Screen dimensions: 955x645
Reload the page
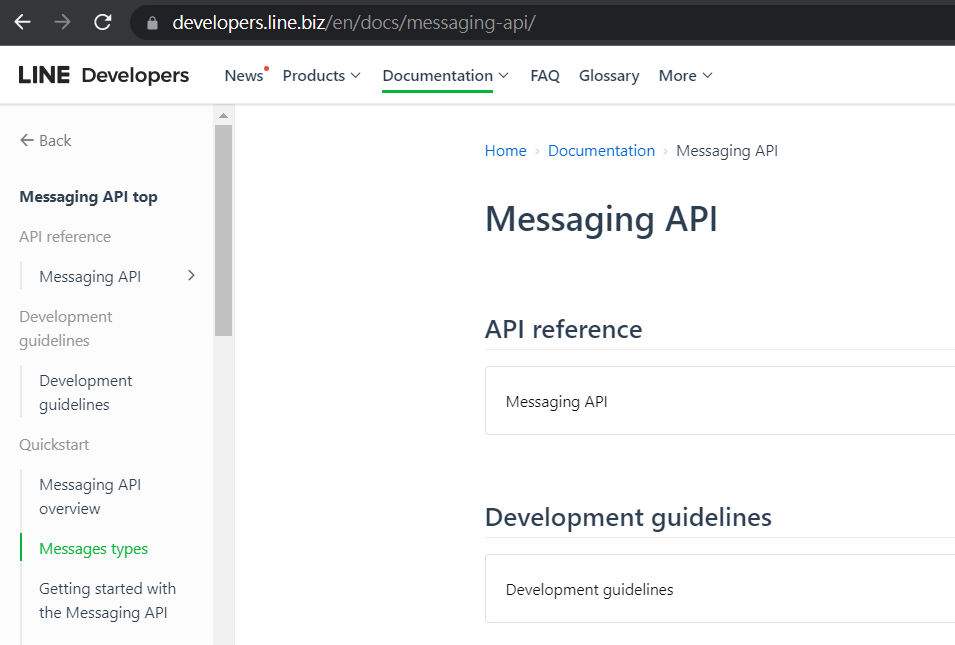[x=102, y=22]
